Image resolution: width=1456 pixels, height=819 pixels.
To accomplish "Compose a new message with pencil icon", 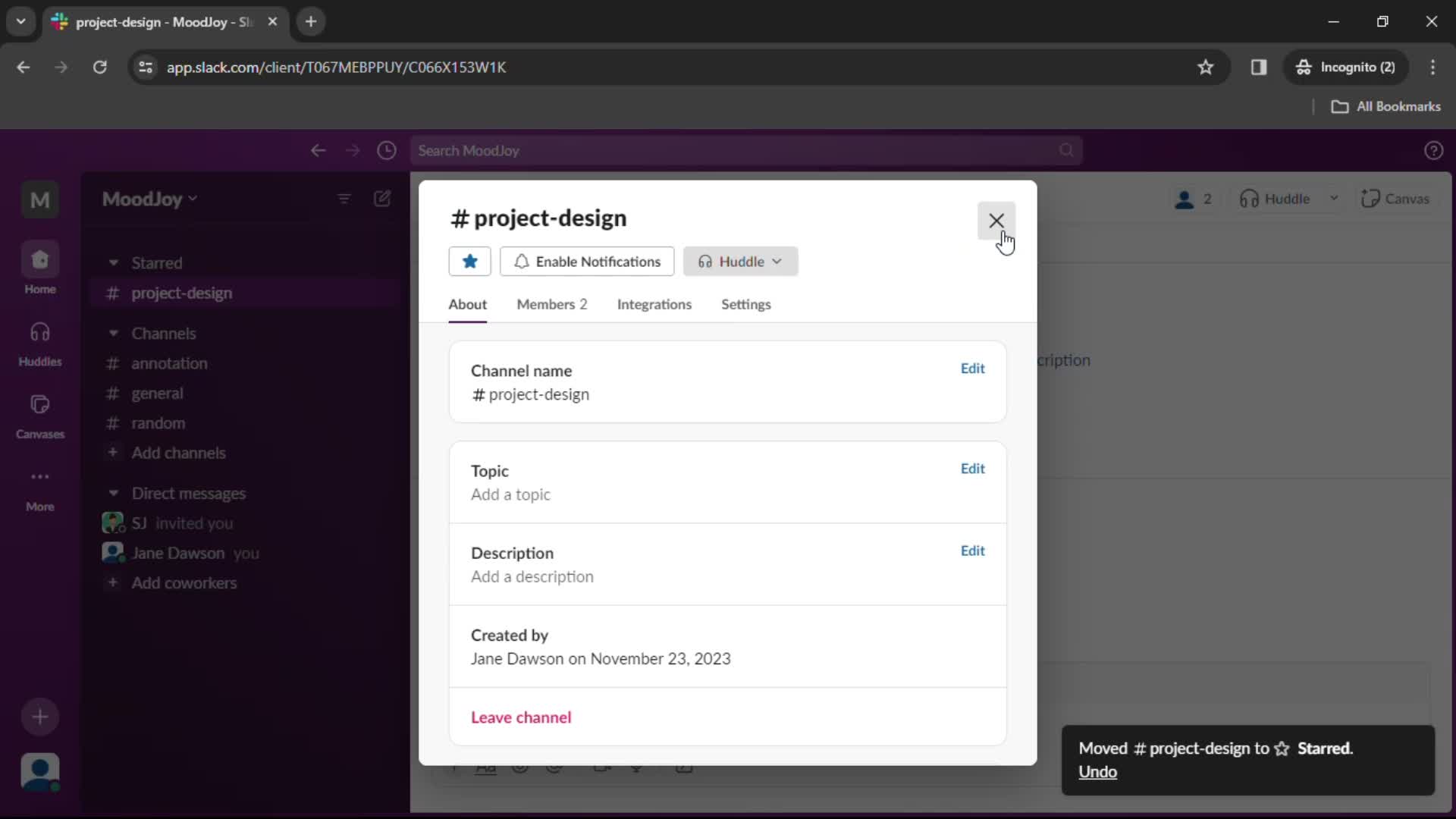I will [382, 199].
